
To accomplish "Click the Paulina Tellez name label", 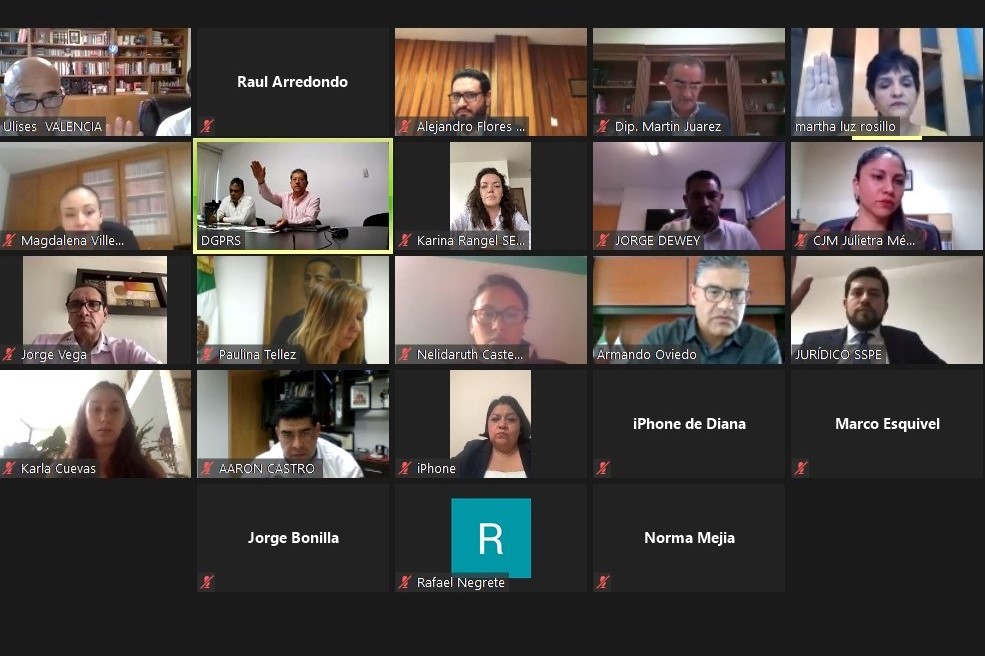I will click(x=257, y=354).
